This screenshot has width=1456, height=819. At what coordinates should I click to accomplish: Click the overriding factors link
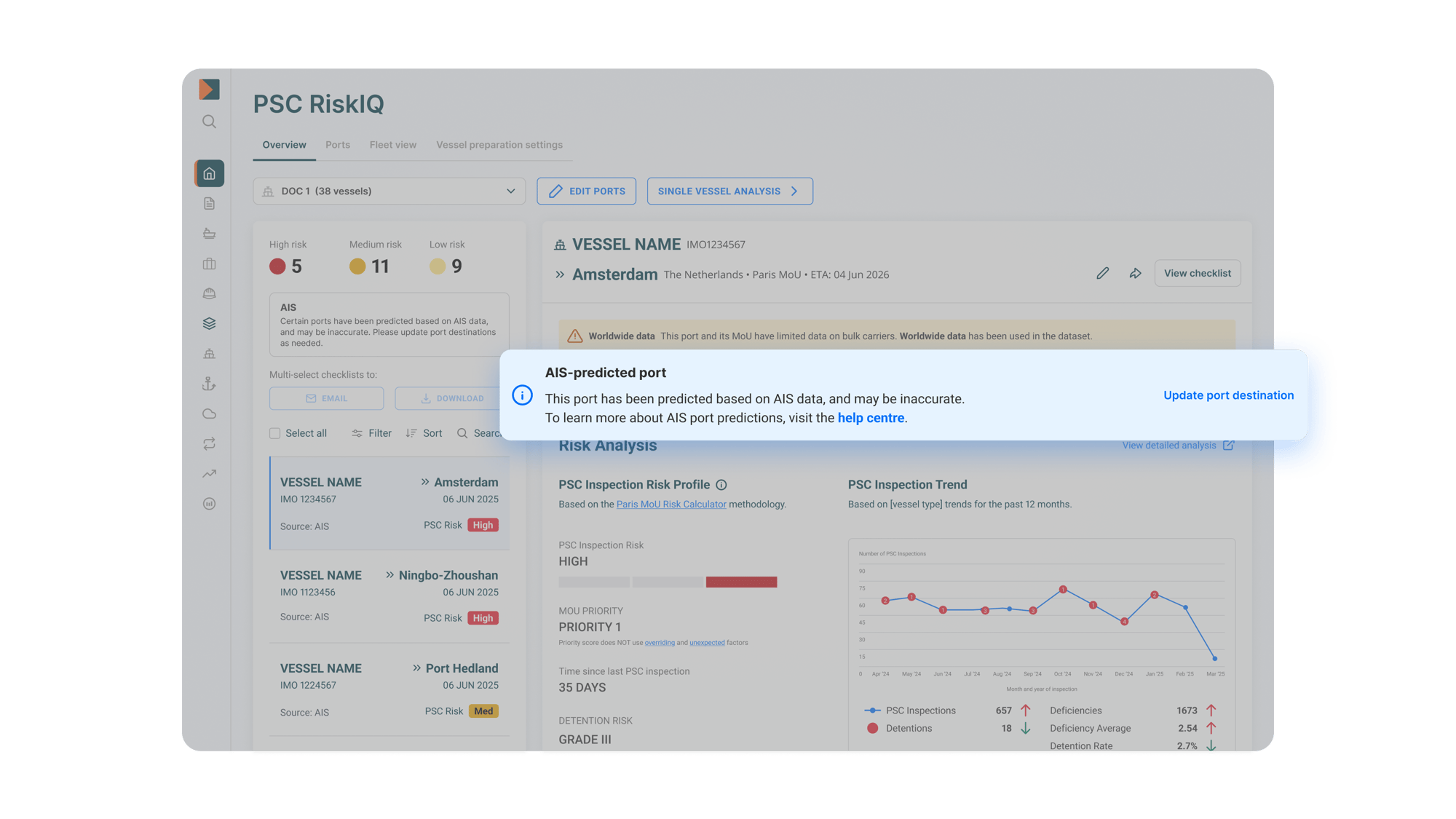point(660,643)
